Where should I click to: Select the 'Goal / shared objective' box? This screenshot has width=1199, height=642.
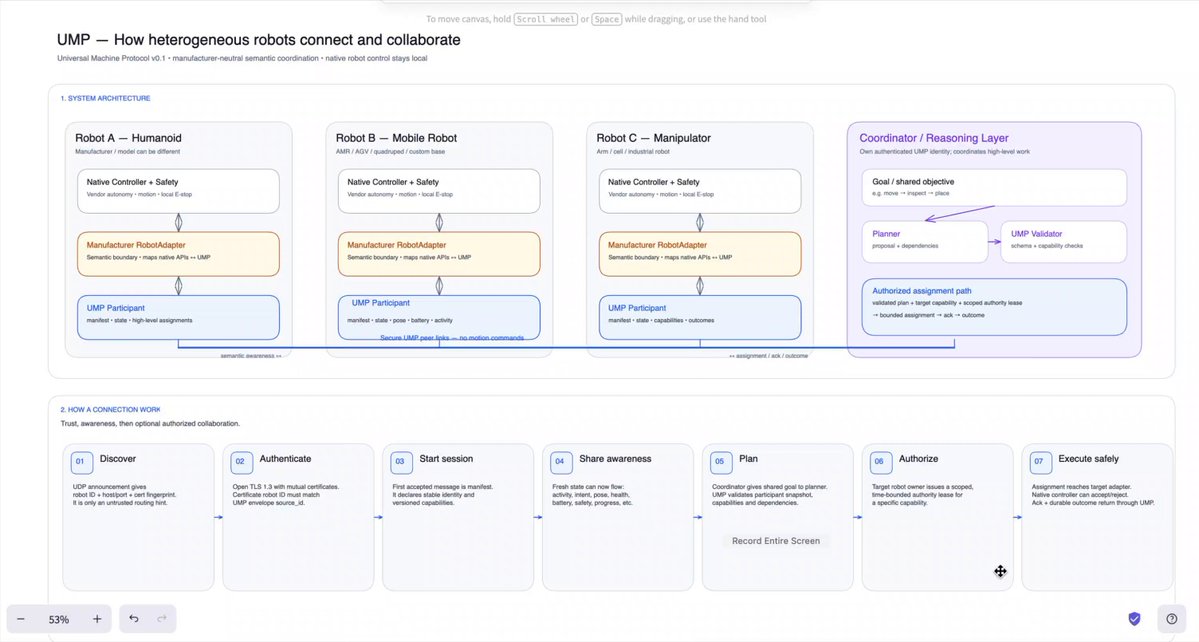click(x=994, y=187)
